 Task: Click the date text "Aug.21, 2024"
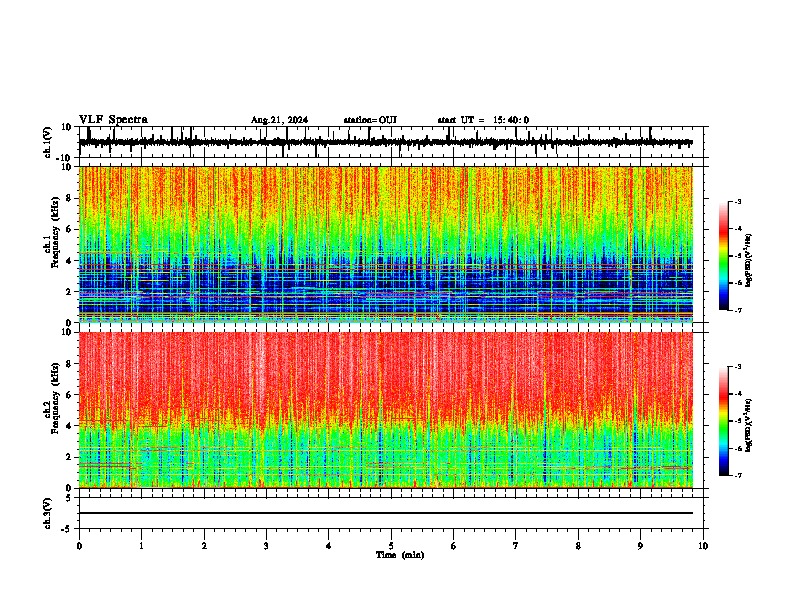pos(279,120)
